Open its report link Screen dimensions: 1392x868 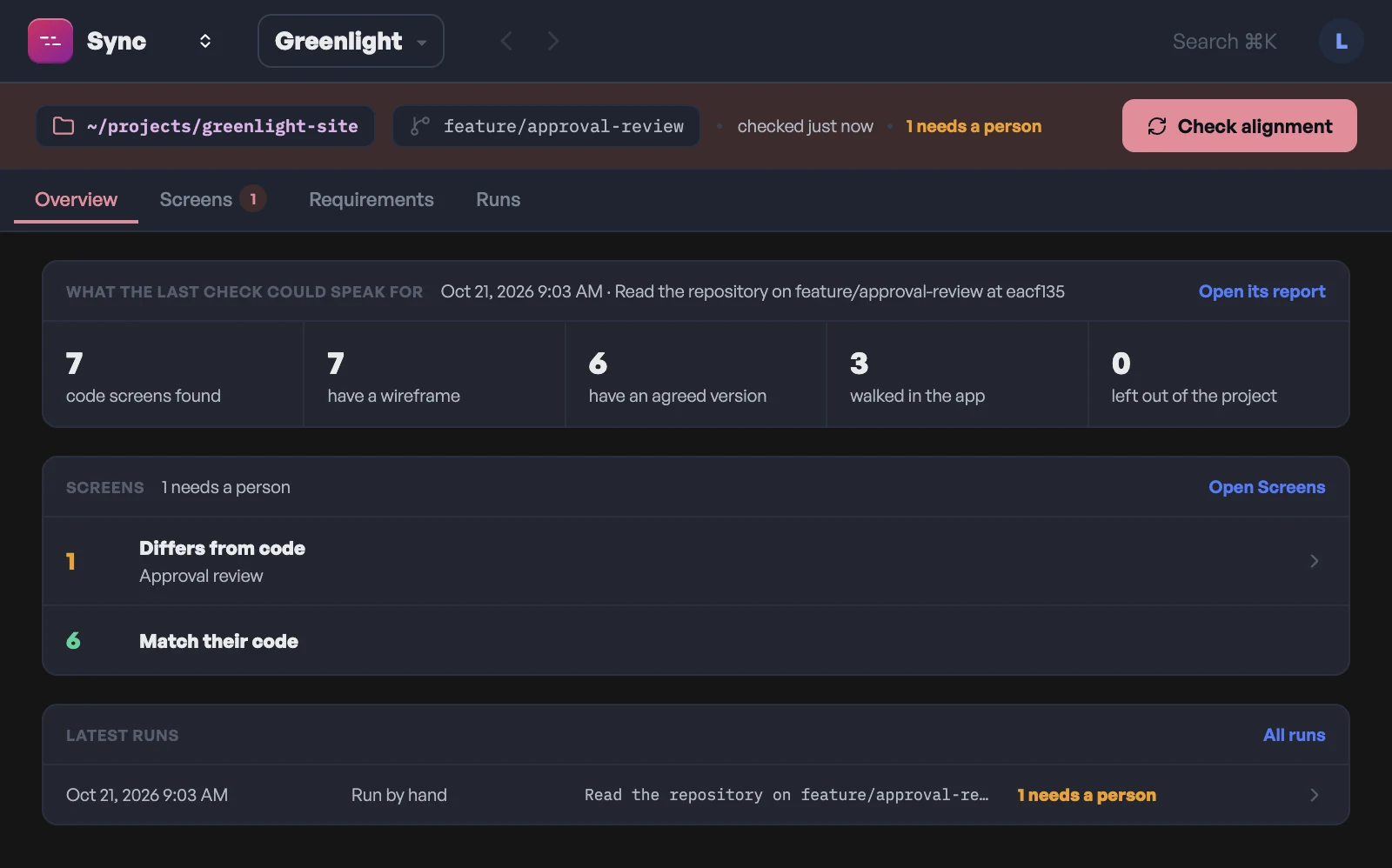click(x=1261, y=291)
